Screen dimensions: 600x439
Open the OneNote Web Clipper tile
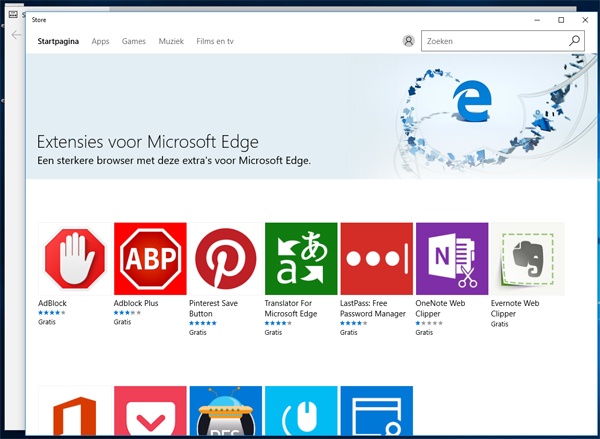(x=452, y=259)
